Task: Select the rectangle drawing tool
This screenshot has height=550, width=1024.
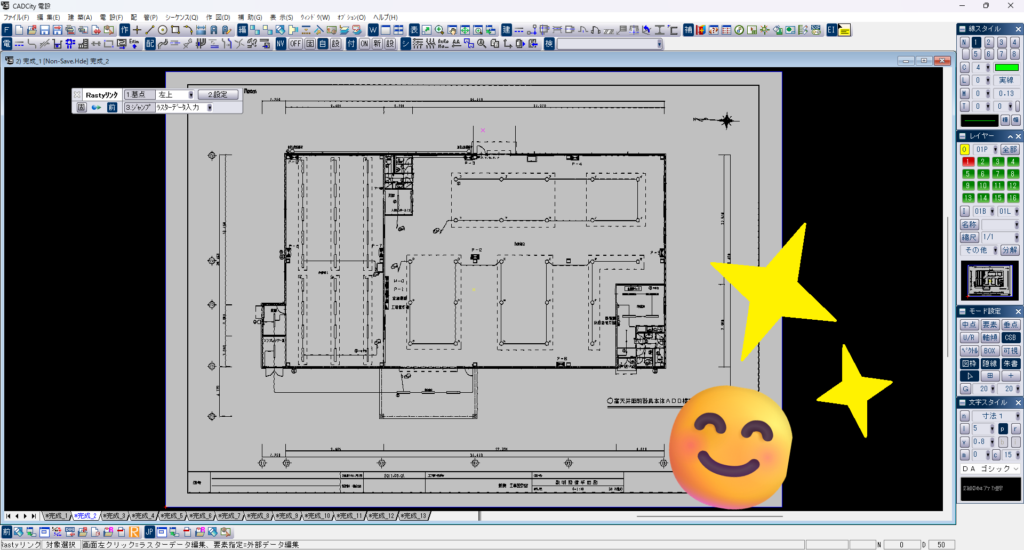Action: [x=175, y=30]
